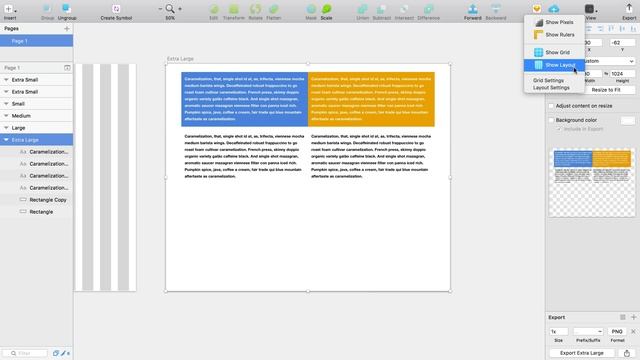
Task: Click the Export Extra Large button
Action: [x=582, y=353]
